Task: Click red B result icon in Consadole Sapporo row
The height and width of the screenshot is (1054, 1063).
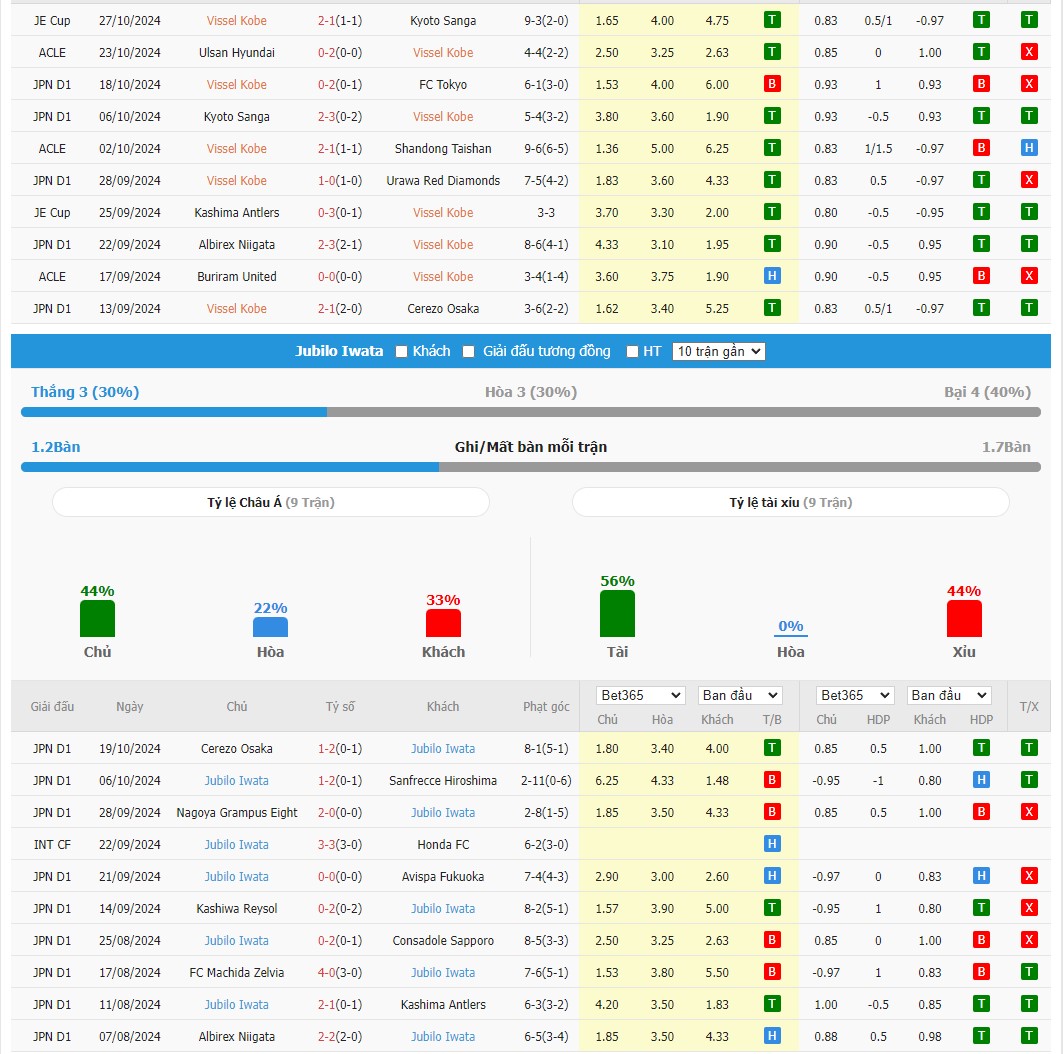Action: [x=771, y=939]
